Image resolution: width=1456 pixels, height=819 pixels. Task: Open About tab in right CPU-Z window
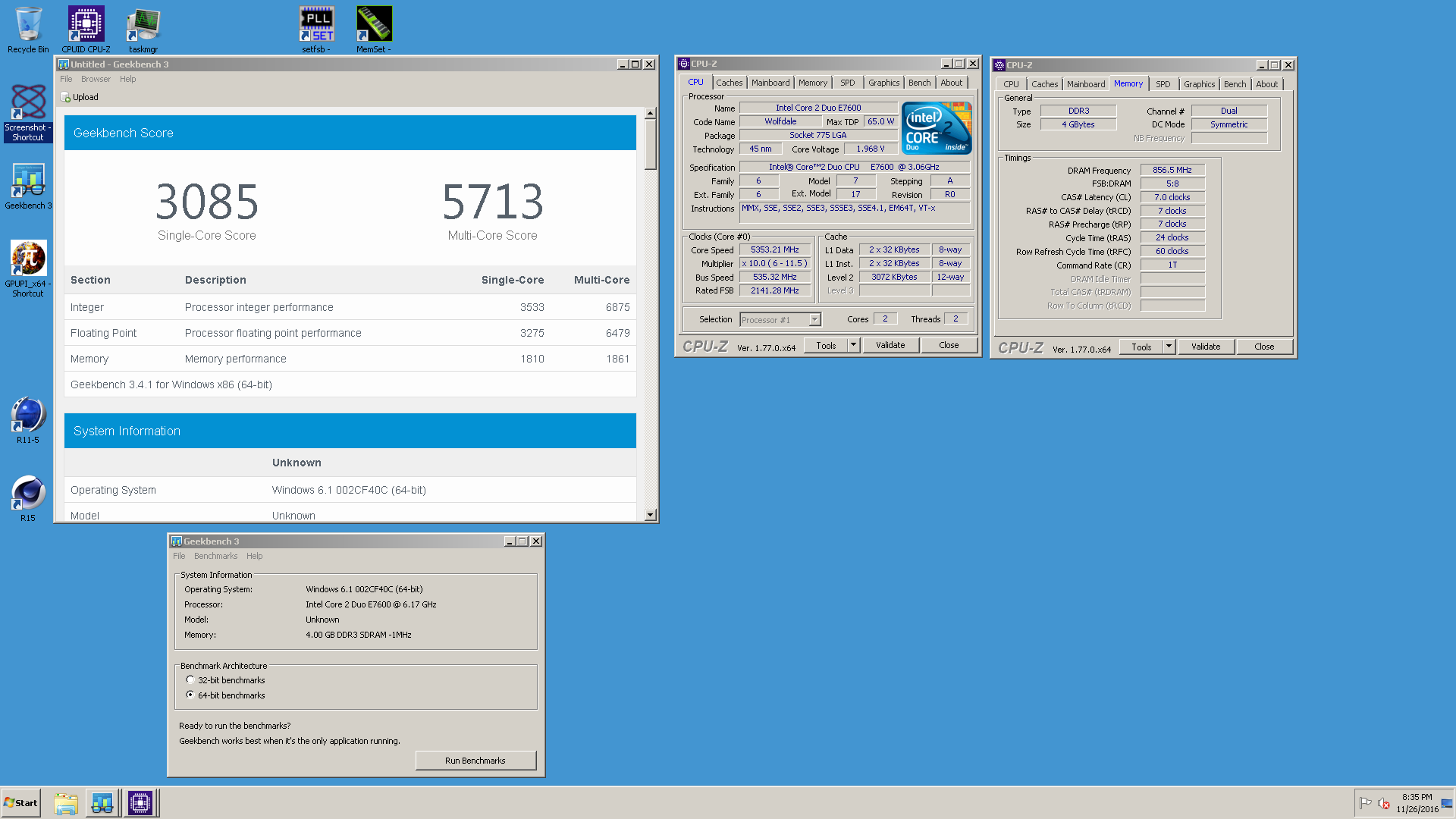point(1266,84)
